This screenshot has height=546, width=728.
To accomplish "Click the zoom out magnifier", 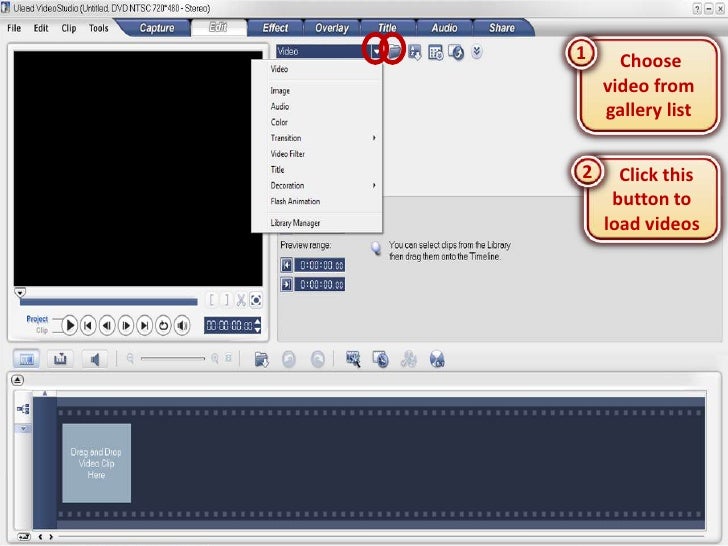I will click(130, 358).
